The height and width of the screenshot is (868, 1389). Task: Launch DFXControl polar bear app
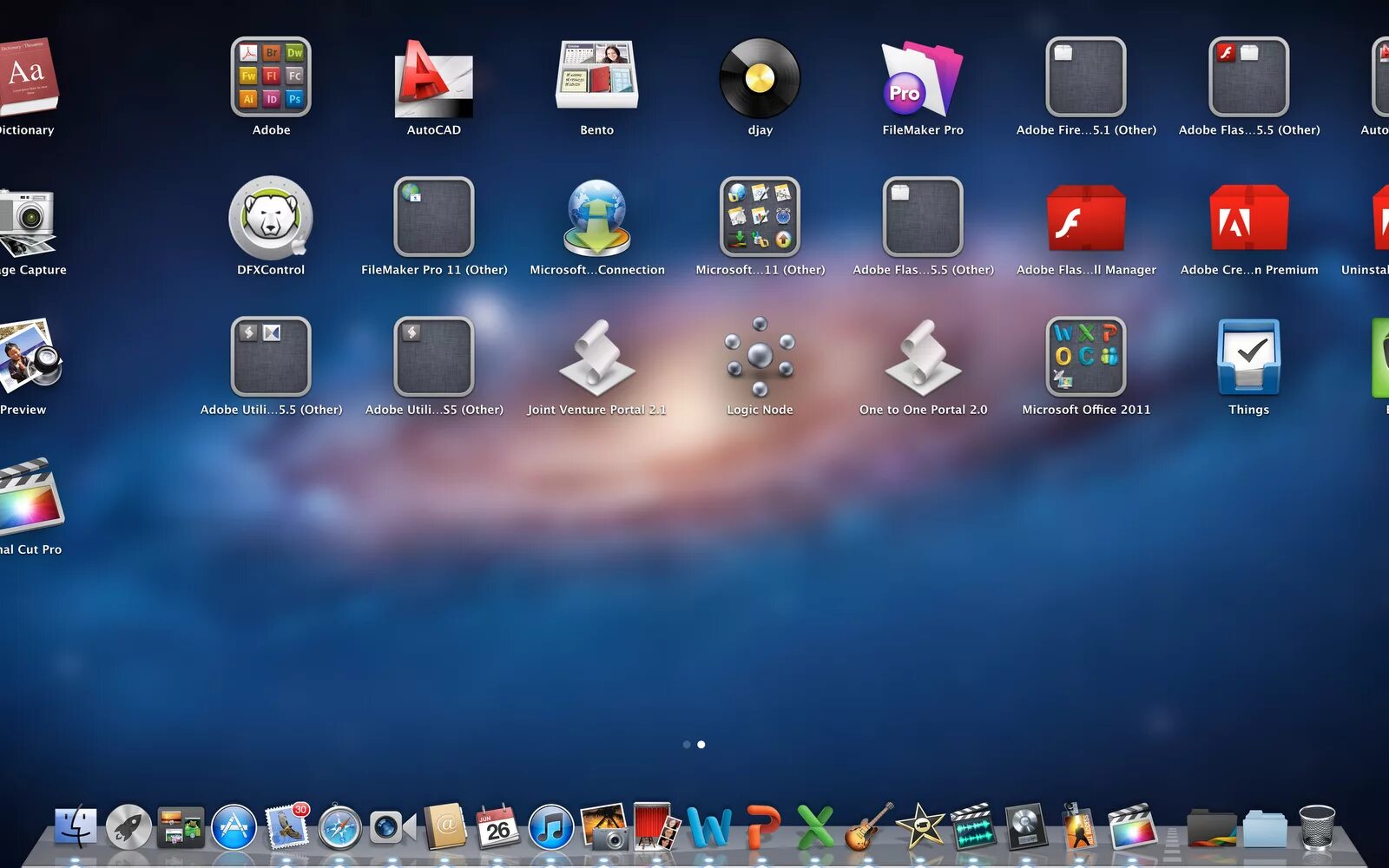click(x=271, y=218)
